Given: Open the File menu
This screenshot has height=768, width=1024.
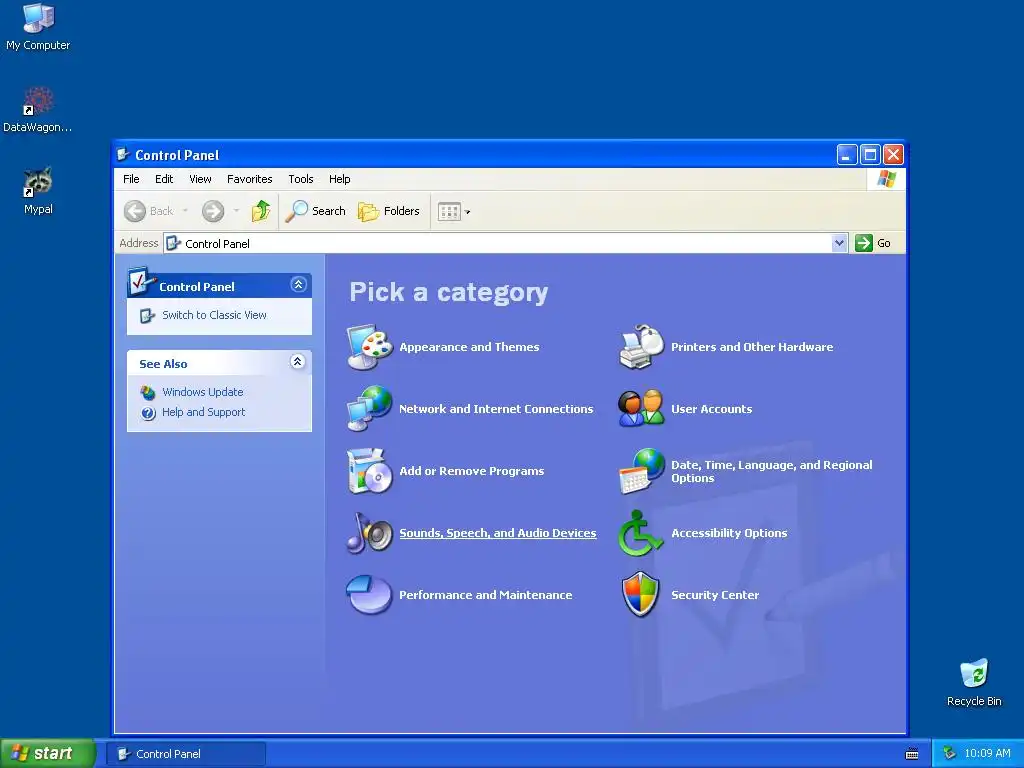Looking at the screenshot, I should coord(131,179).
